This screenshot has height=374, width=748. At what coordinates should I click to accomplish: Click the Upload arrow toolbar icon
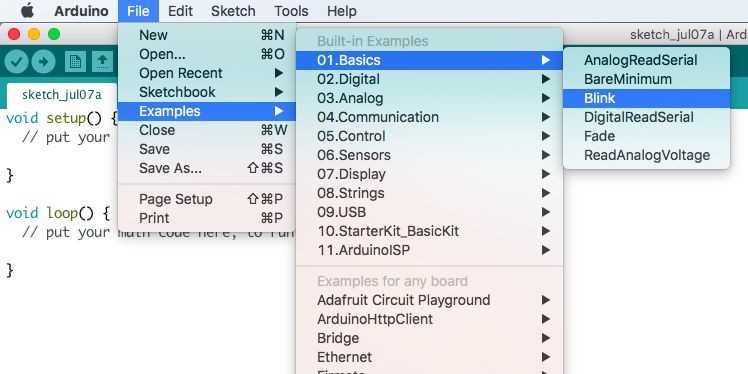(43, 62)
